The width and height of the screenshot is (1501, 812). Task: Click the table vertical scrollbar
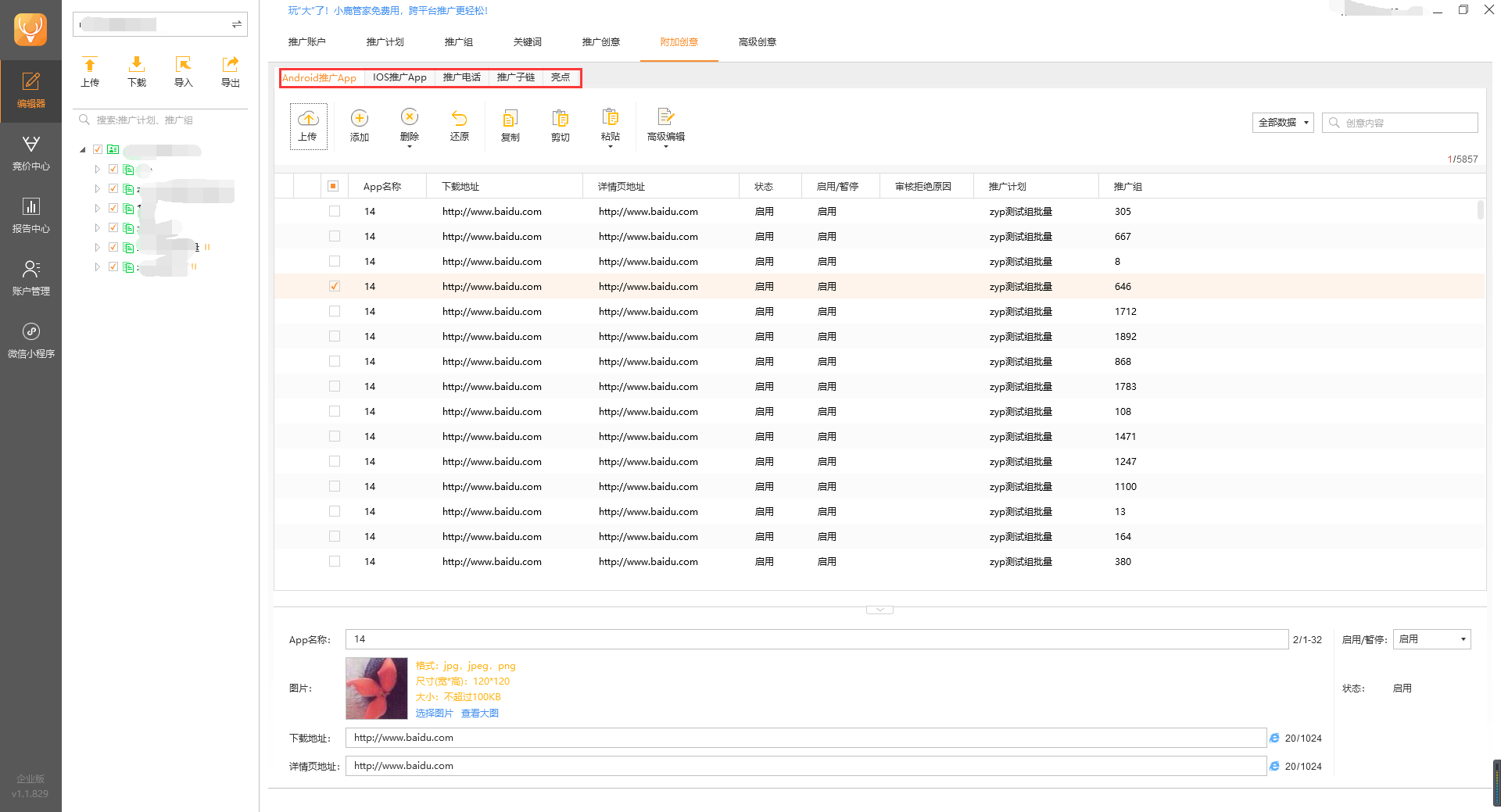(x=1481, y=210)
